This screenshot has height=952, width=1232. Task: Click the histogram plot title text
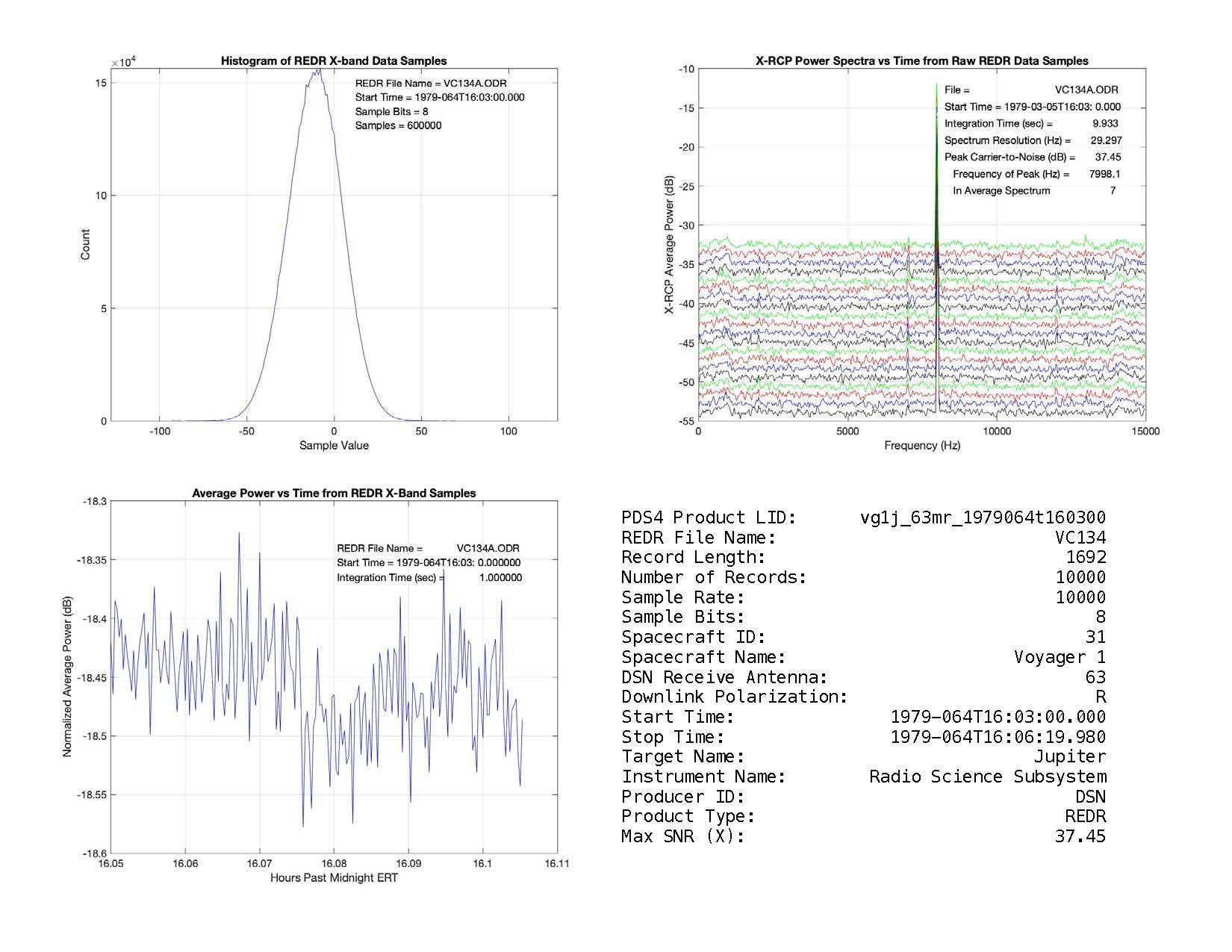tap(334, 61)
